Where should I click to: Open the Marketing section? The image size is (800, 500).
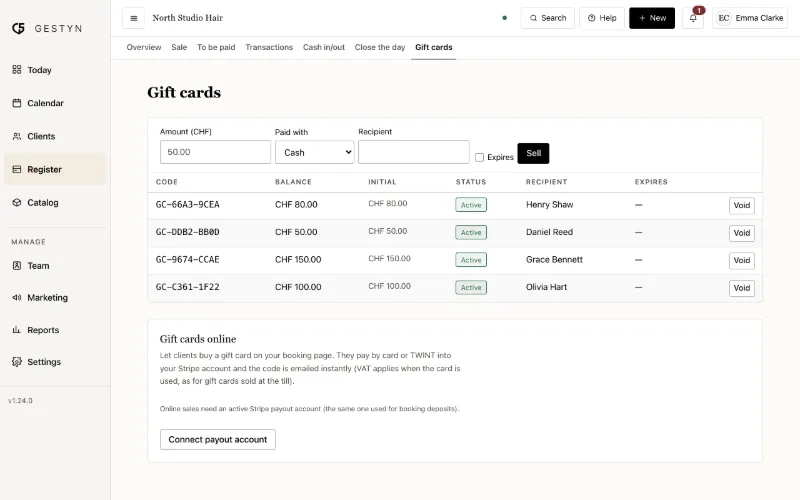[x=55, y=297]
